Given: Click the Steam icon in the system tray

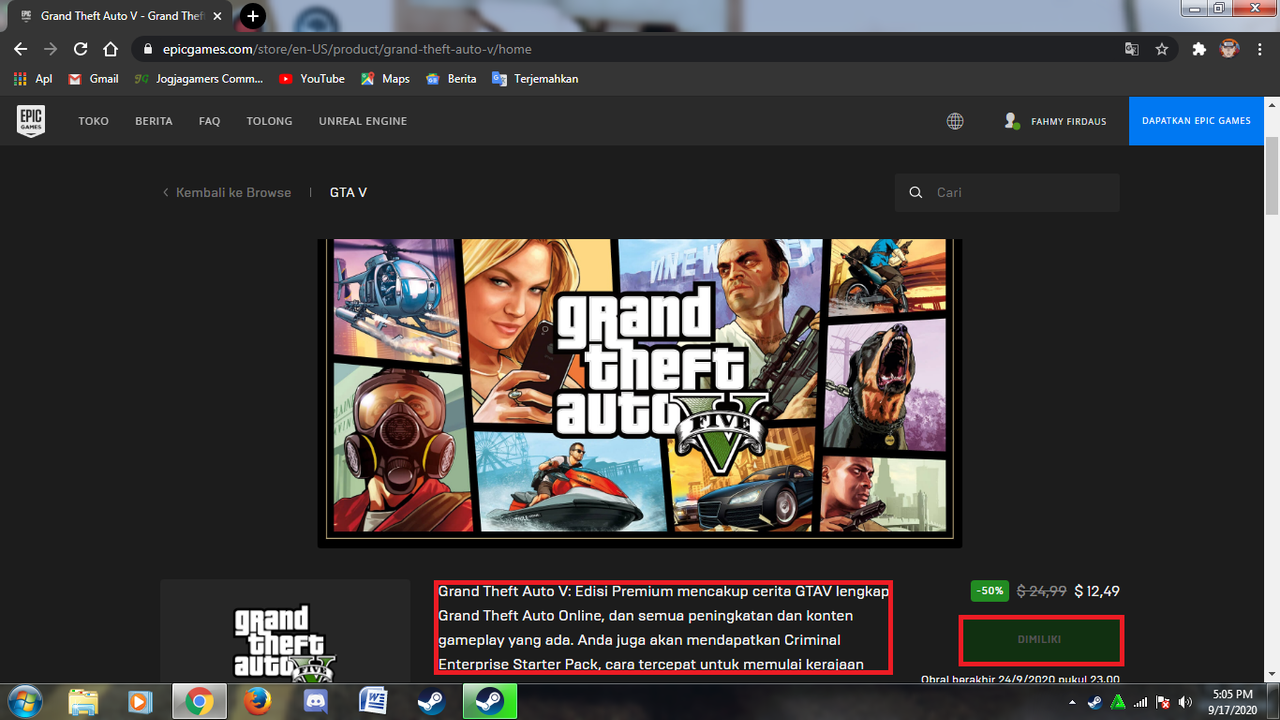Looking at the screenshot, I should (1095, 702).
